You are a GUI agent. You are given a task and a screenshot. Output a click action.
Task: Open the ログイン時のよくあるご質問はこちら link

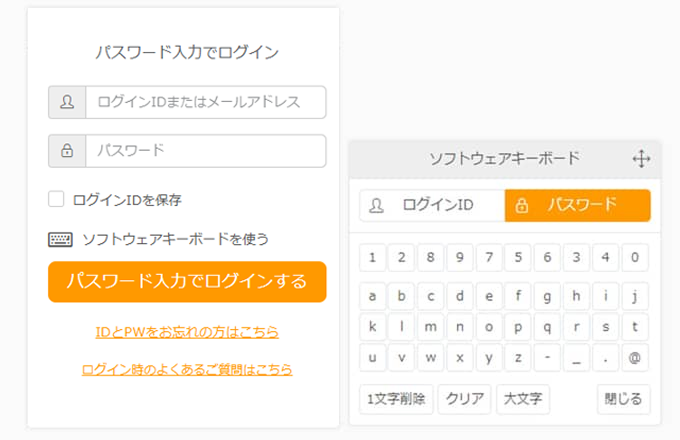187,369
